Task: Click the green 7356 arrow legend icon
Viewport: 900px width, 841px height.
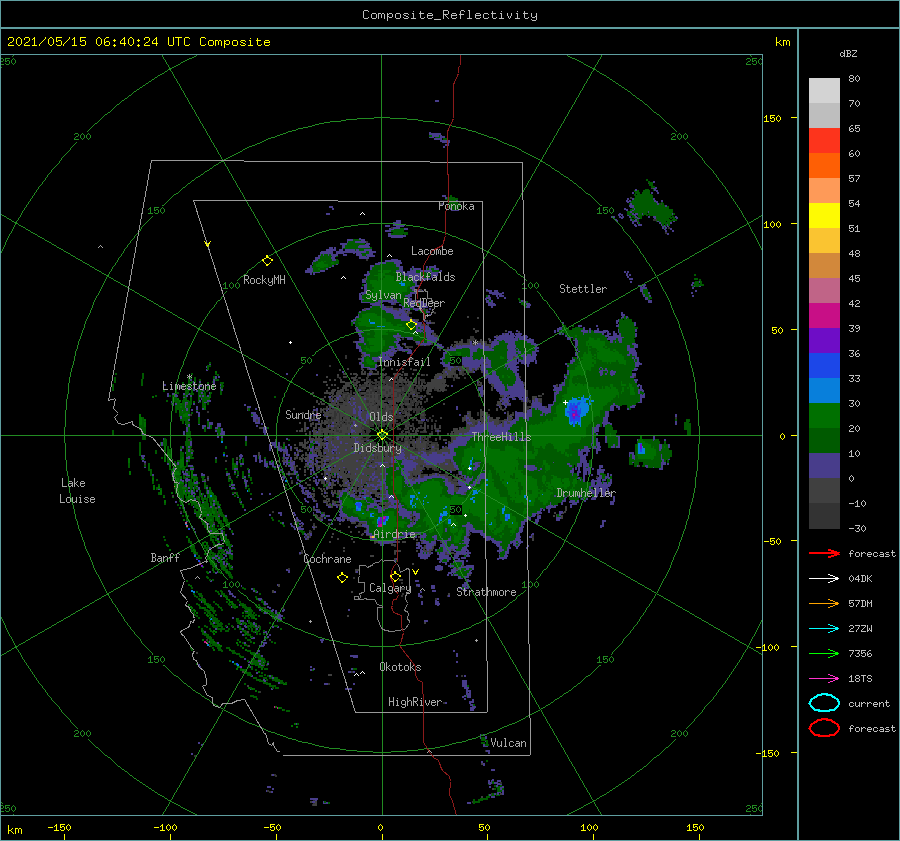Action: click(x=824, y=653)
